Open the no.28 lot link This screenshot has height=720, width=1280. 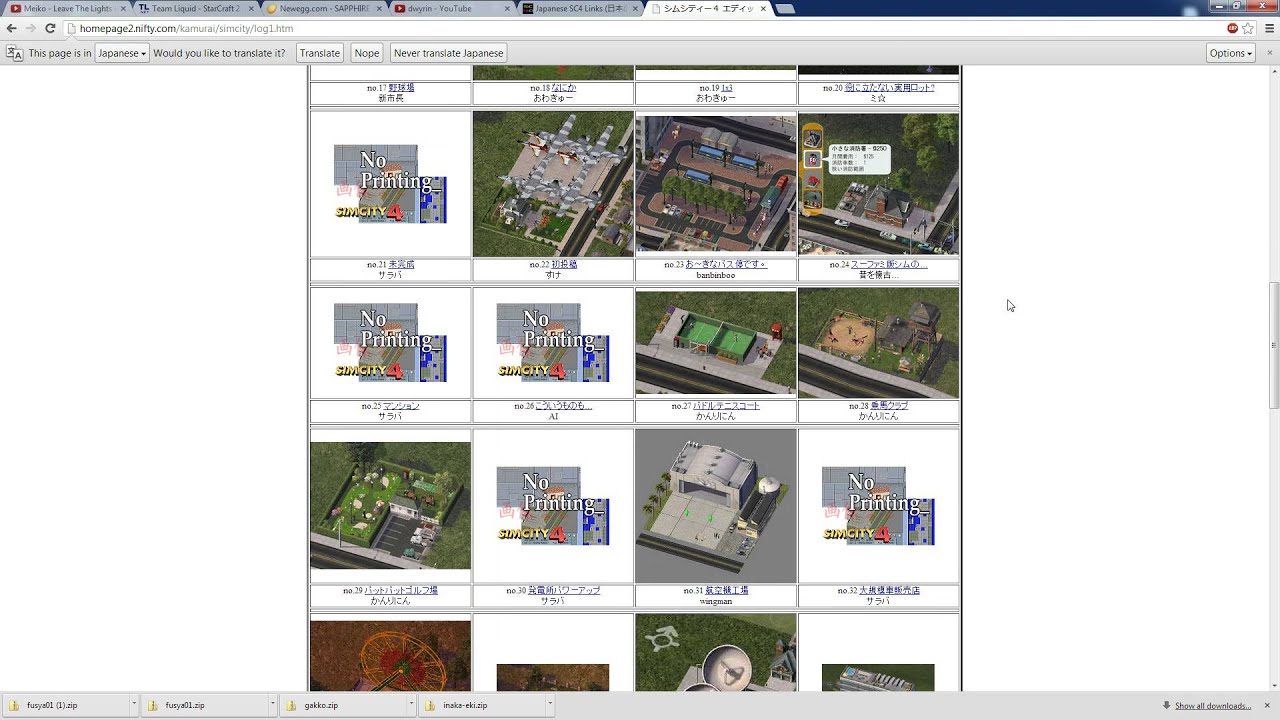(x=889, y=406)
